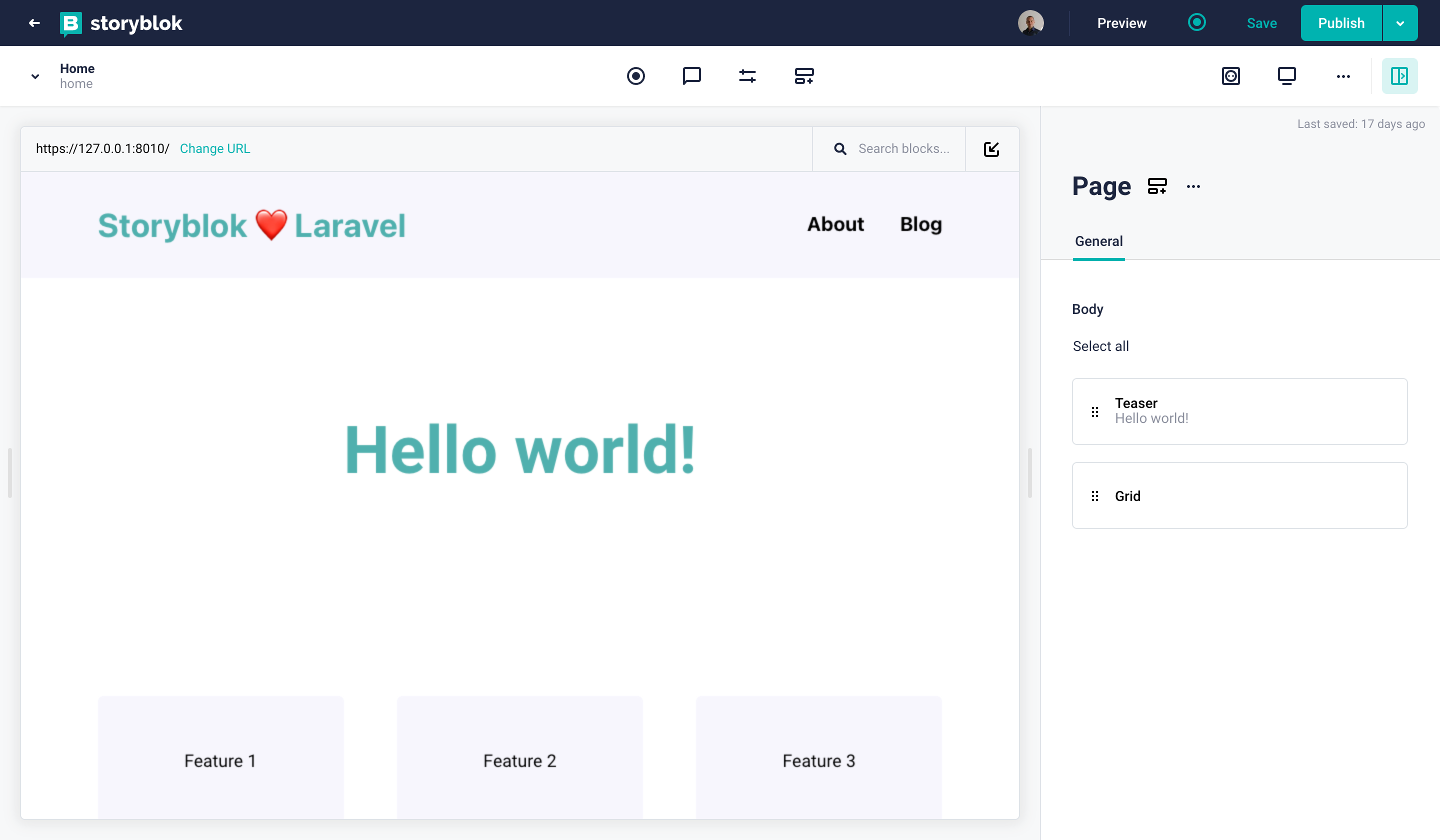Open the Blog nav link

coord(920,224)
